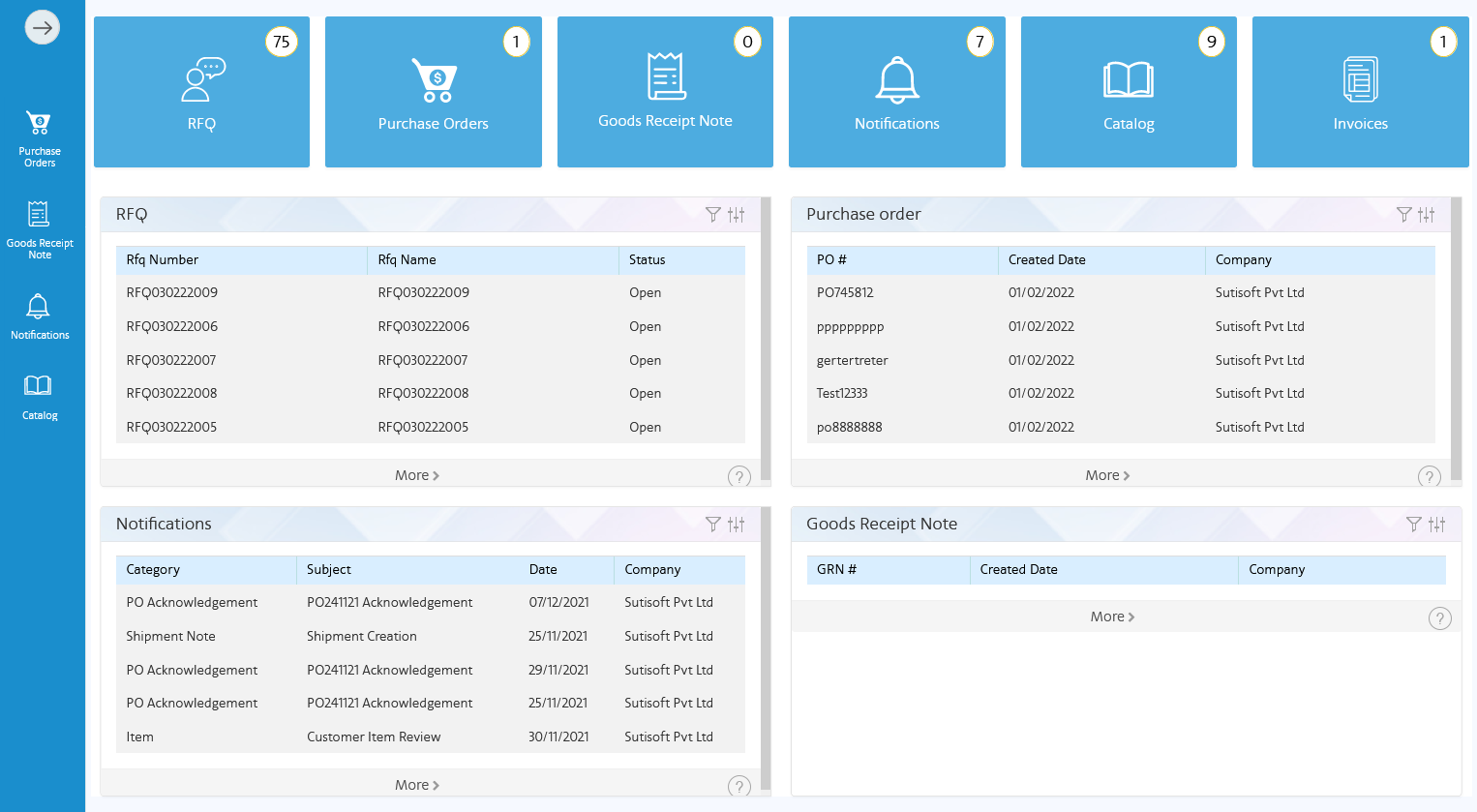
Task: Select the Purchase Orders cart tile
Action: coord(433,92)
